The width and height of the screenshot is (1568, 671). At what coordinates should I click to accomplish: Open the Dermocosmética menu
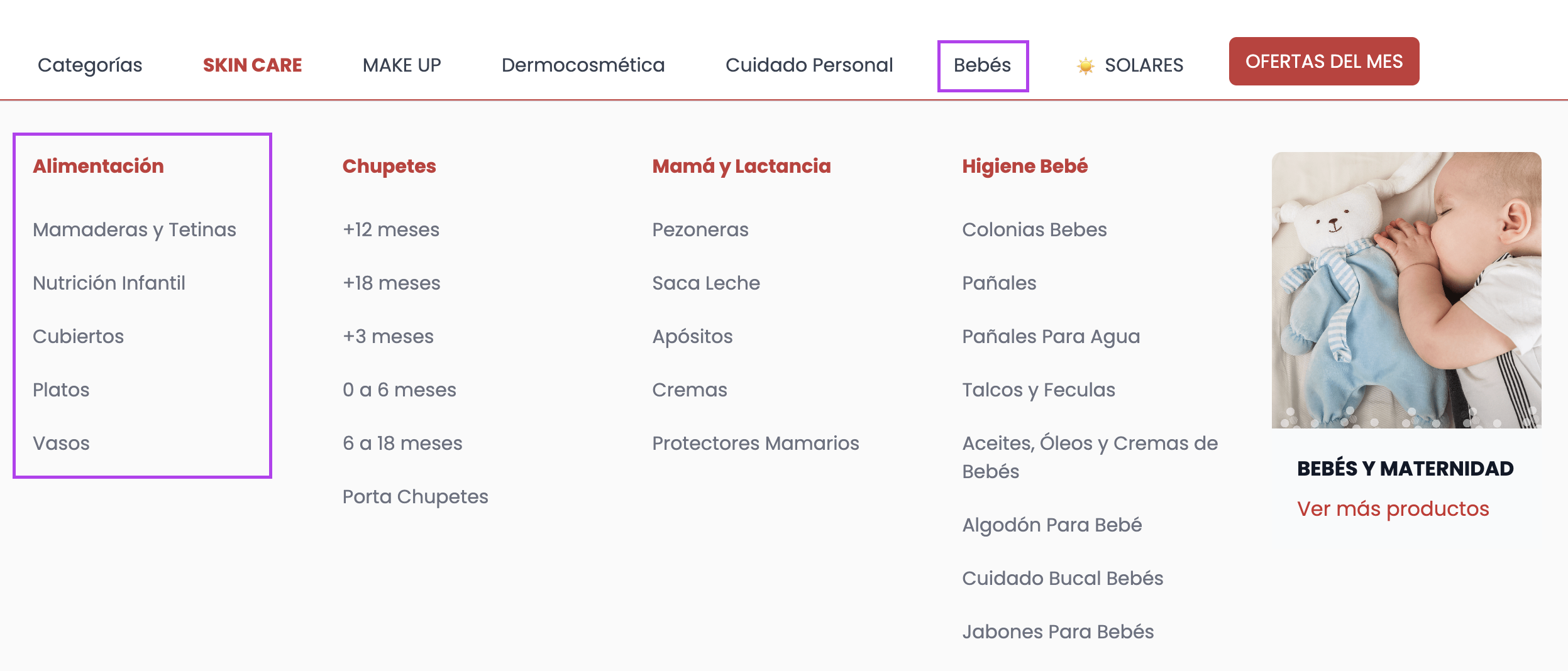point(583,65)
